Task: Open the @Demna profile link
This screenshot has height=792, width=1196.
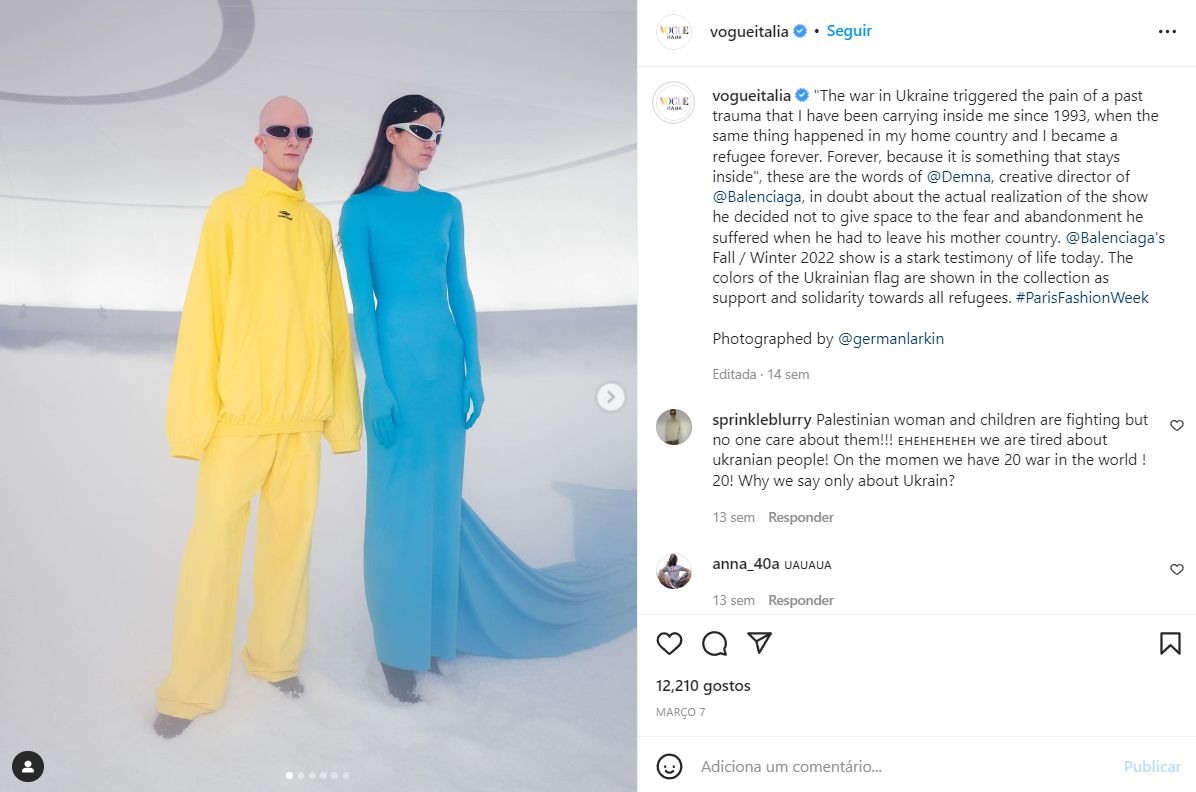Action: (958, 176)
